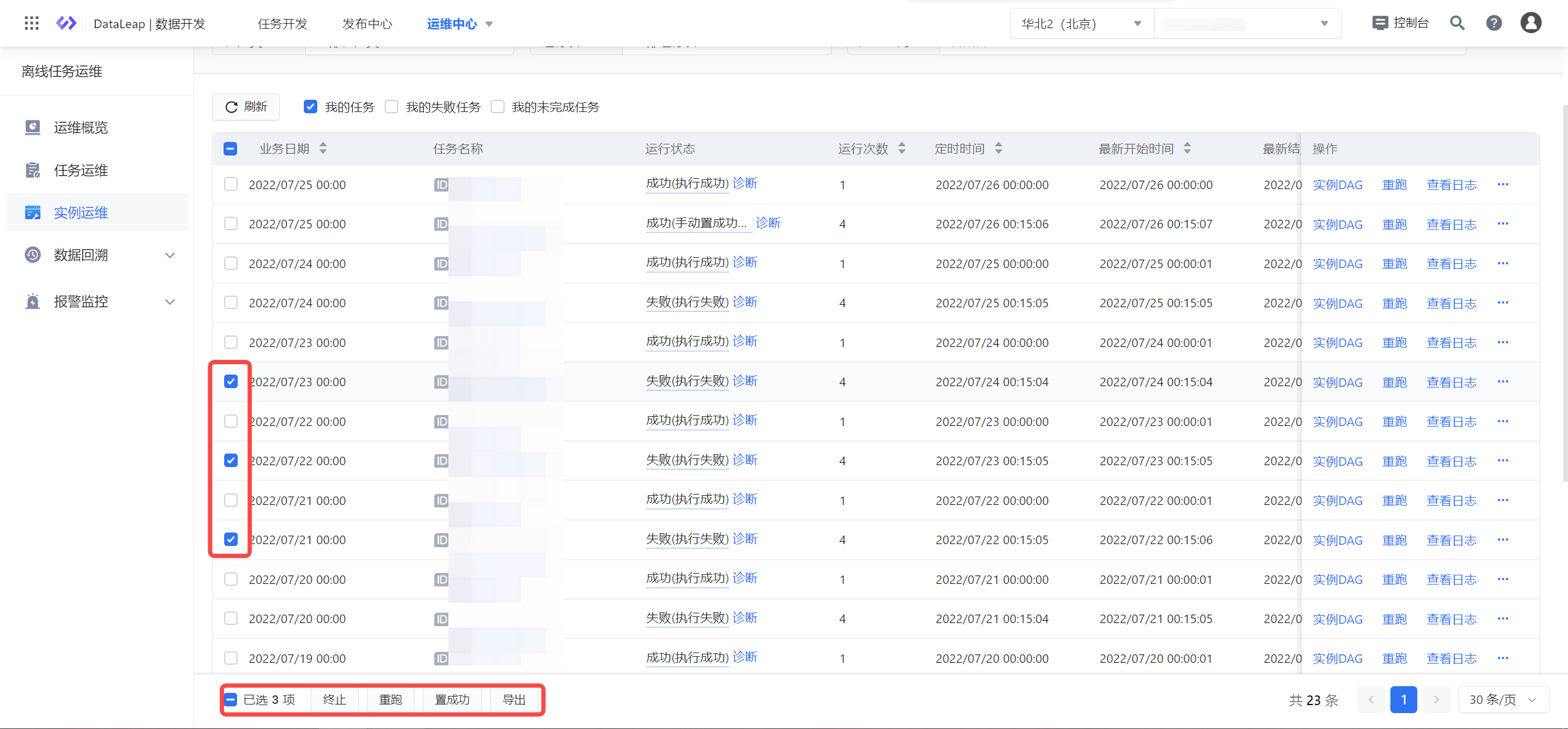
Task: Uncheck the failed 2022/07/22 row checkbox
Action: tap(231, 460)
